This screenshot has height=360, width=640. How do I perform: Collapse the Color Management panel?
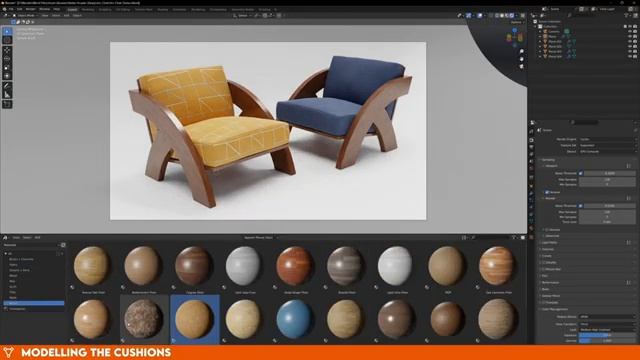tap(554, 309)
